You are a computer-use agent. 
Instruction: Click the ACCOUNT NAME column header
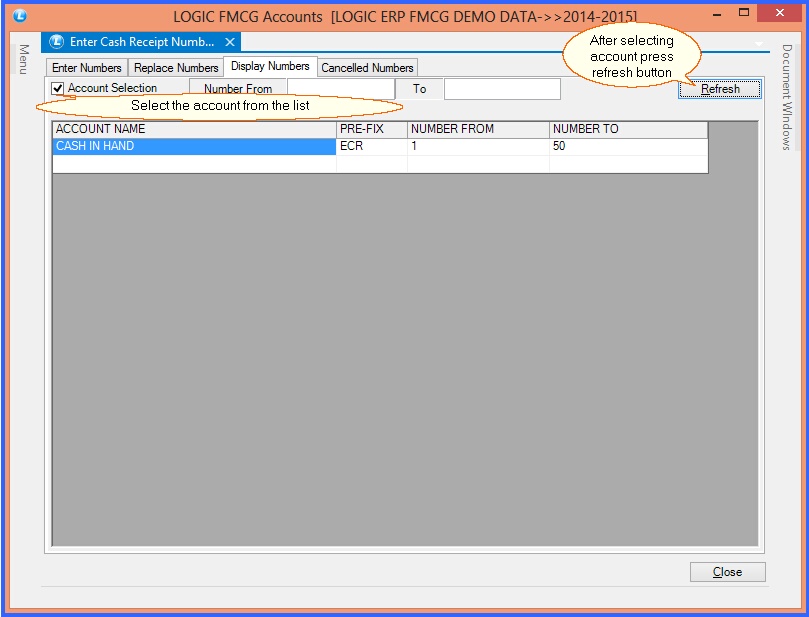195,129
